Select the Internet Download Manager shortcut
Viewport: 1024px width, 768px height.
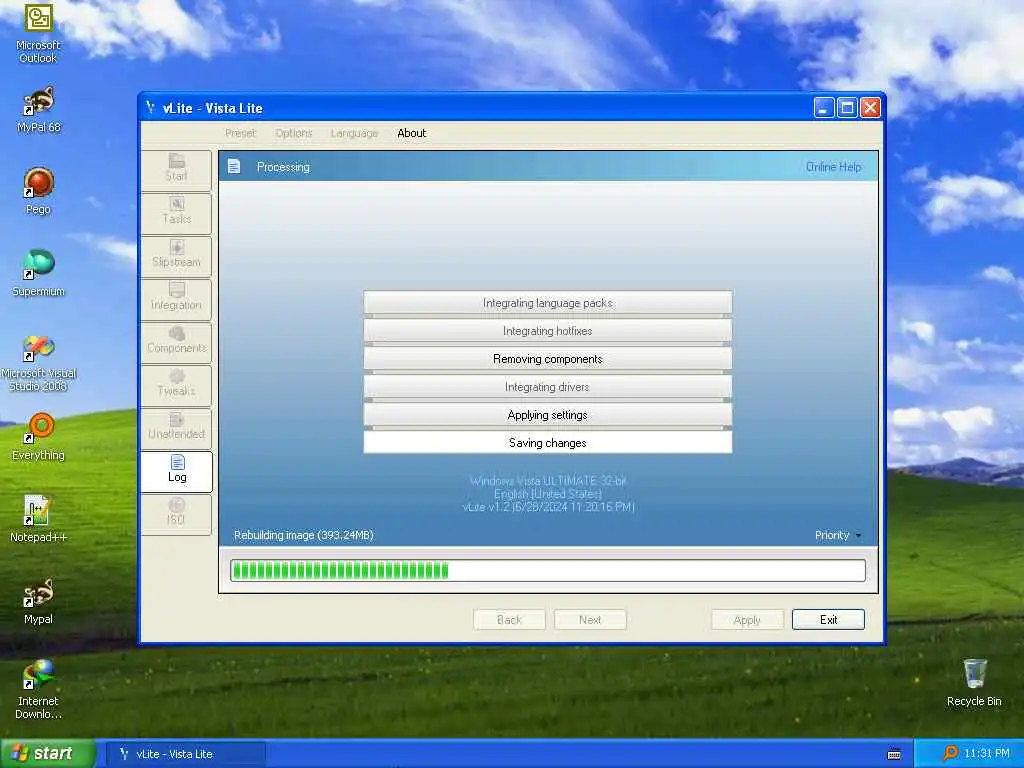coord(38,690)
